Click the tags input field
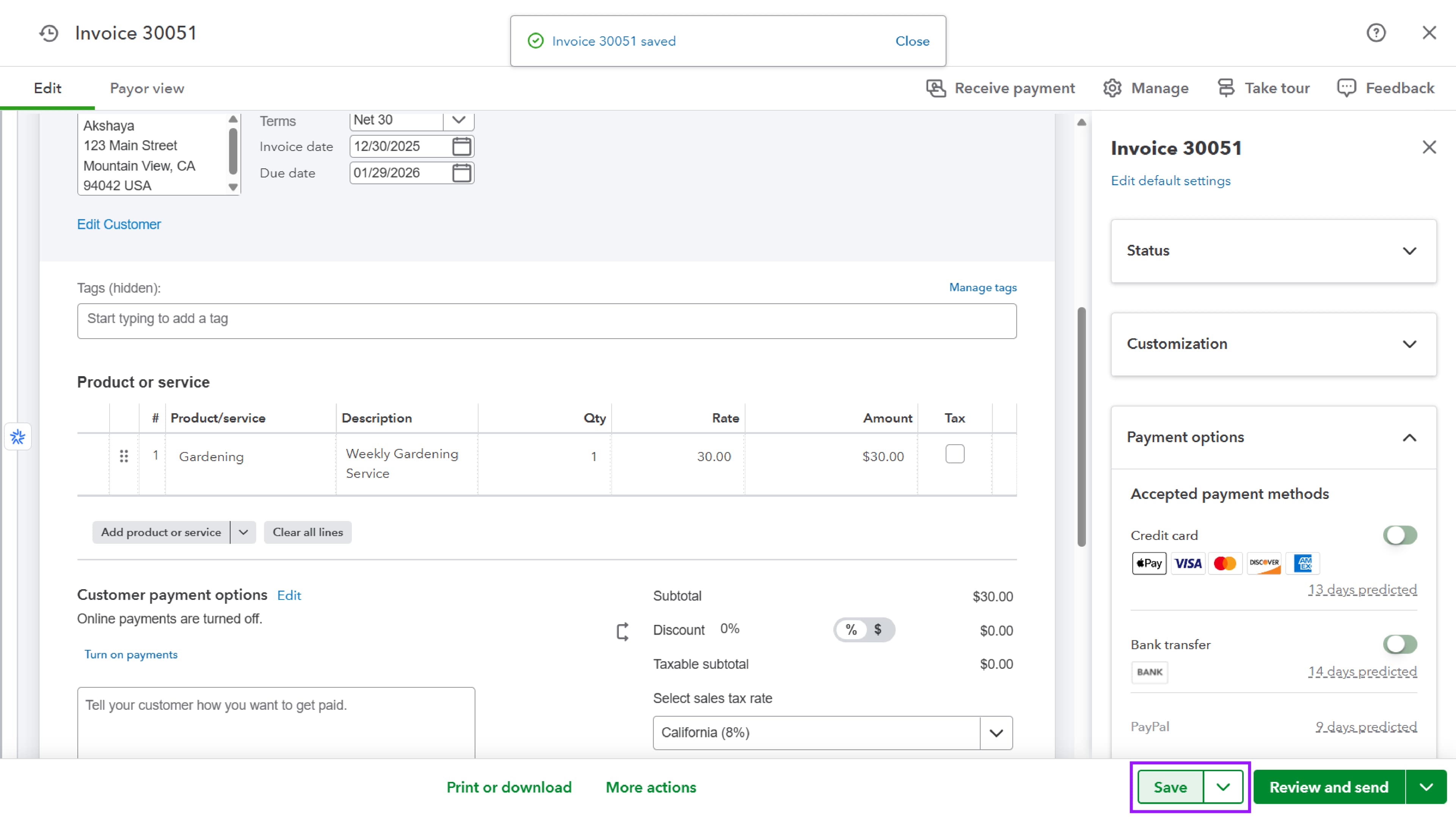 (546, 321)
